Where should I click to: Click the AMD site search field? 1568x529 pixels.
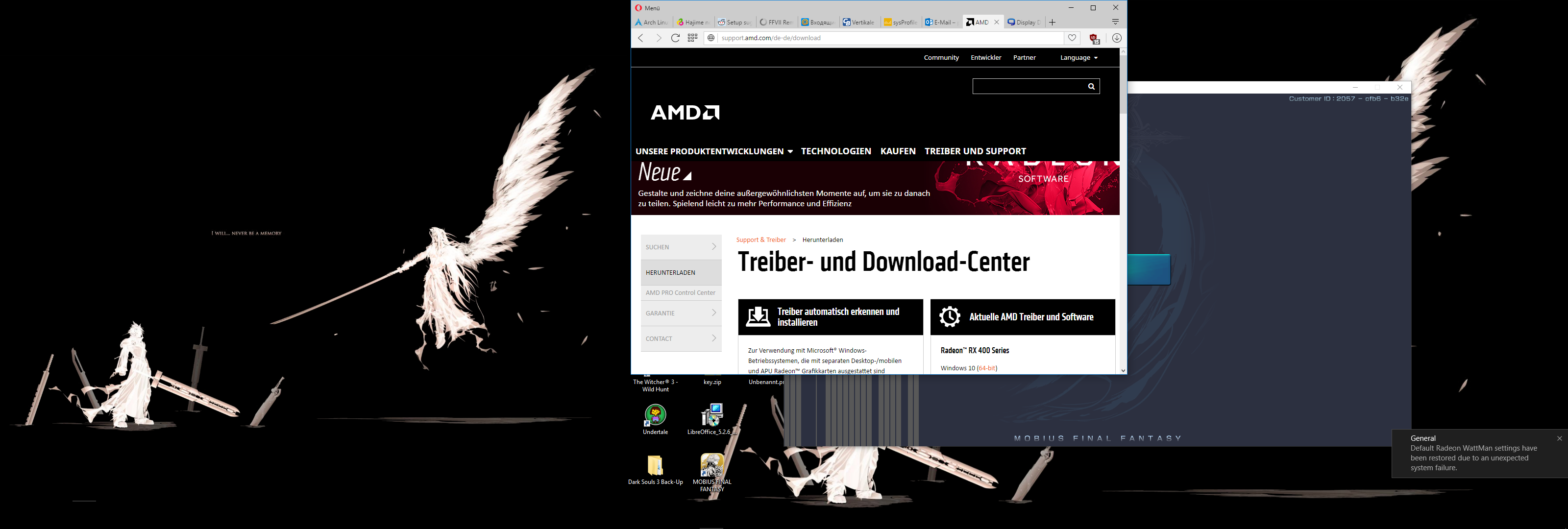[x=1029, y=86]
